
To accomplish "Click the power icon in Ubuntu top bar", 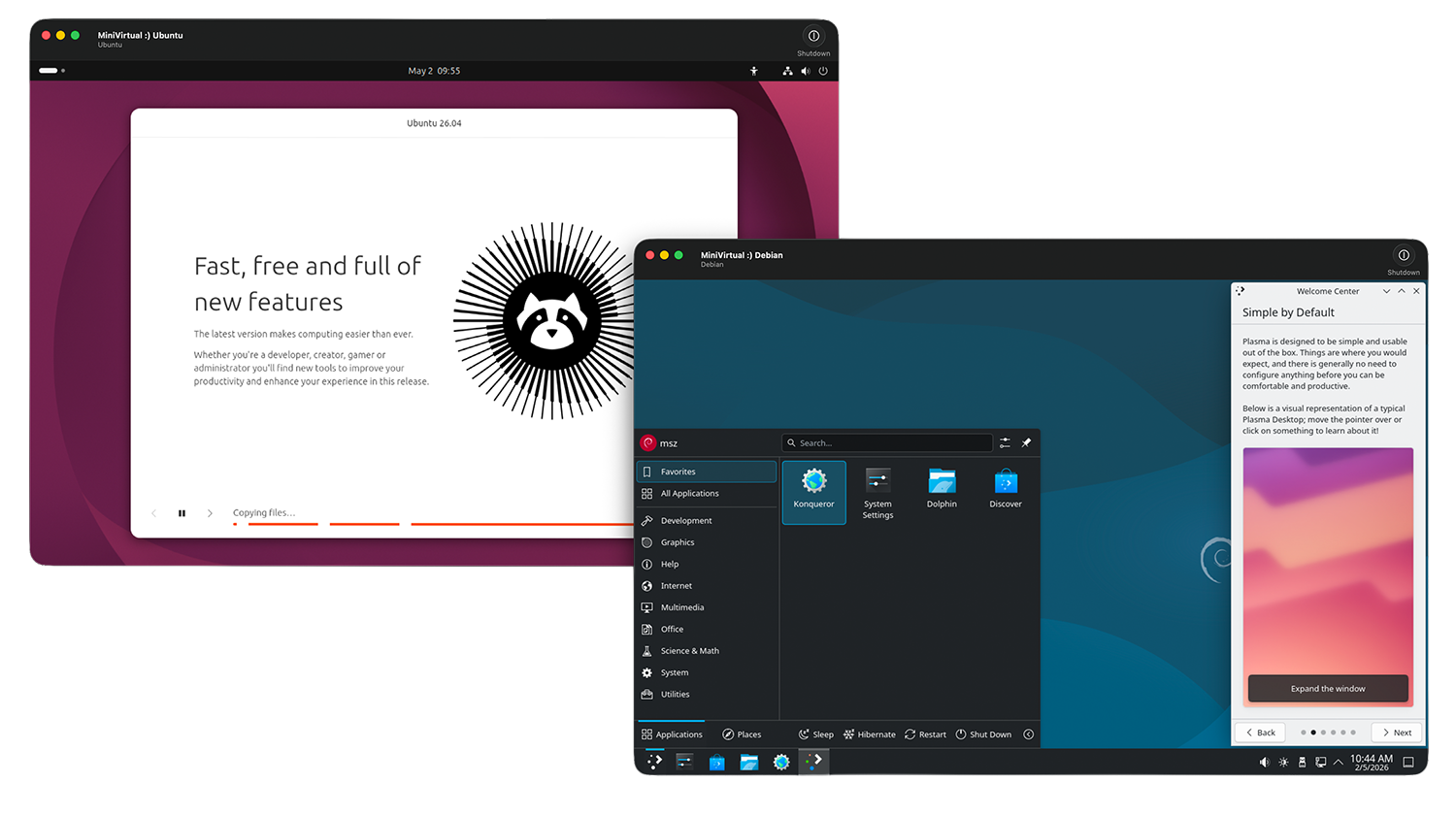I will [x=823, y=71].
